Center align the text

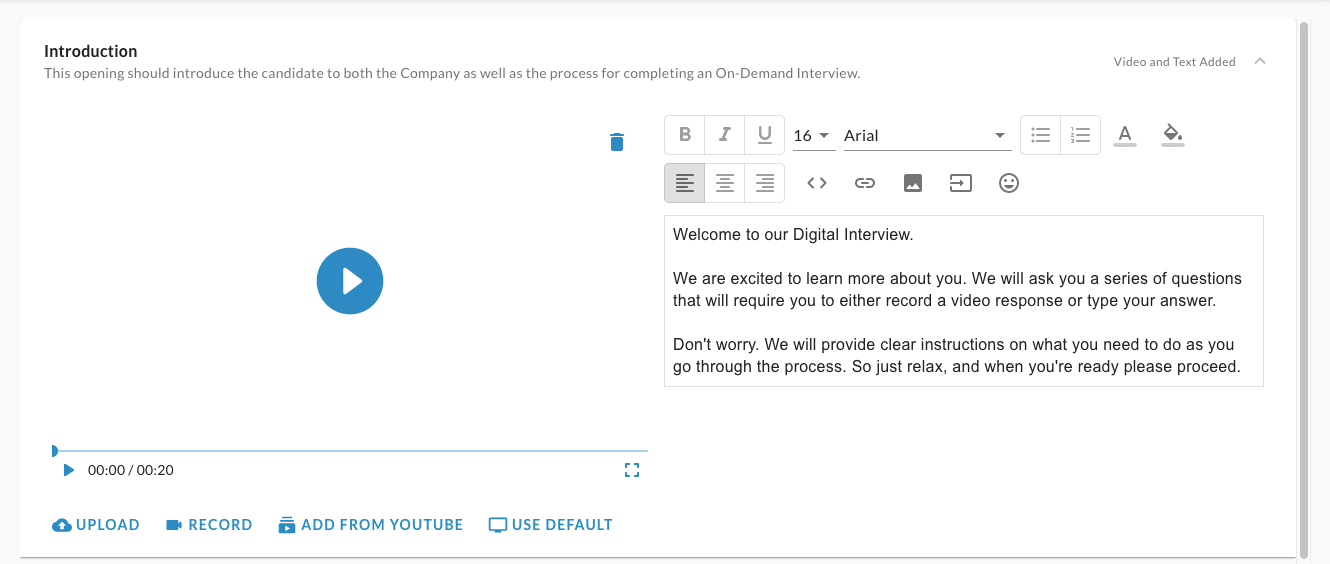point(725,183)
